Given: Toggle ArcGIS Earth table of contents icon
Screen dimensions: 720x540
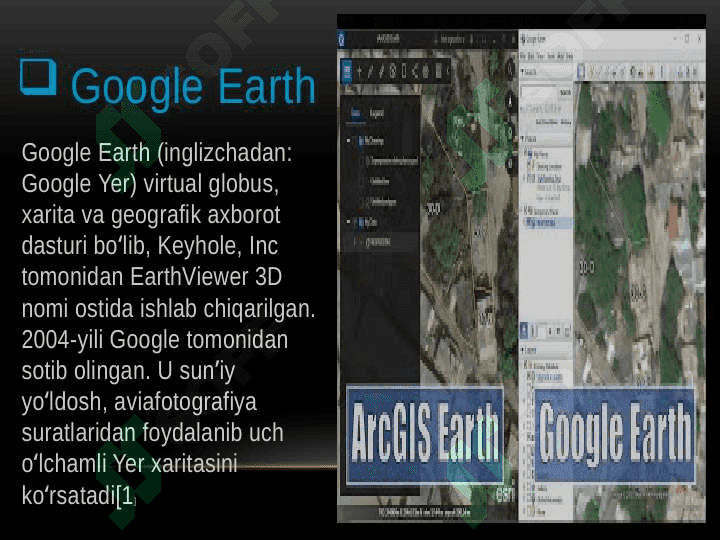Looking at the screenshot, I should 347,71.
